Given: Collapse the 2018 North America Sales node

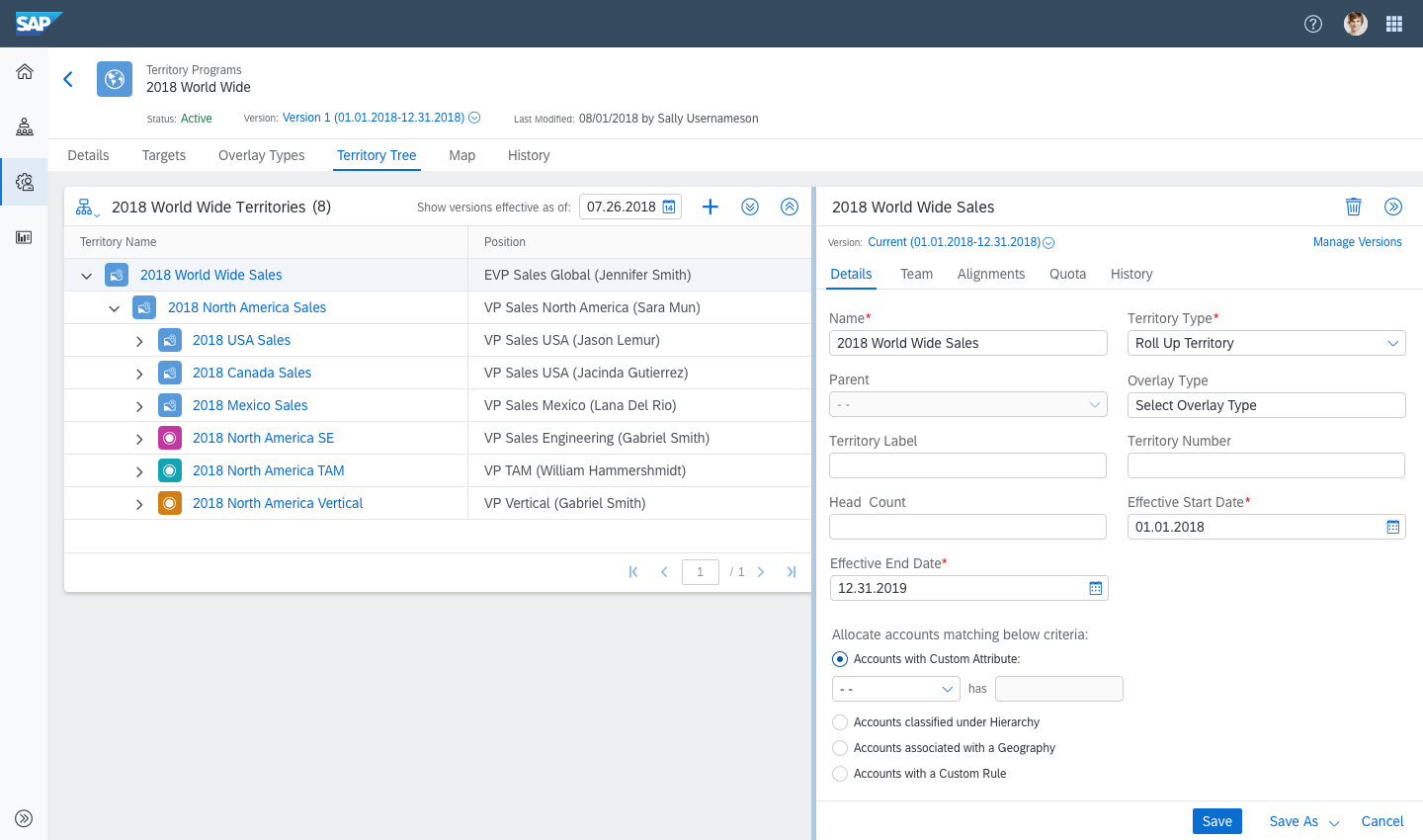Looking at the screenshot, I should pos(115,308).
